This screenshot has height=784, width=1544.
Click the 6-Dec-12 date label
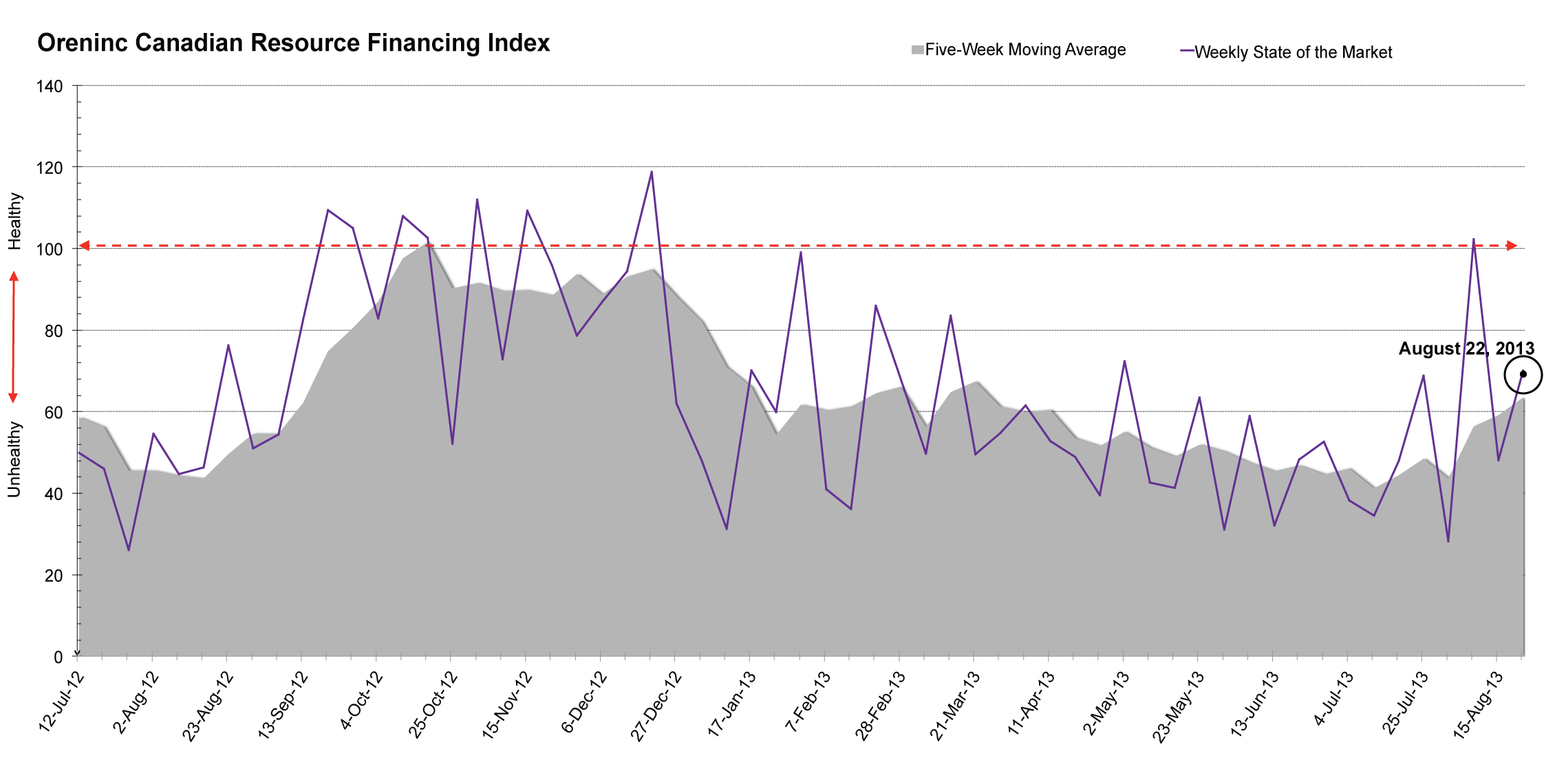[585, 702]
